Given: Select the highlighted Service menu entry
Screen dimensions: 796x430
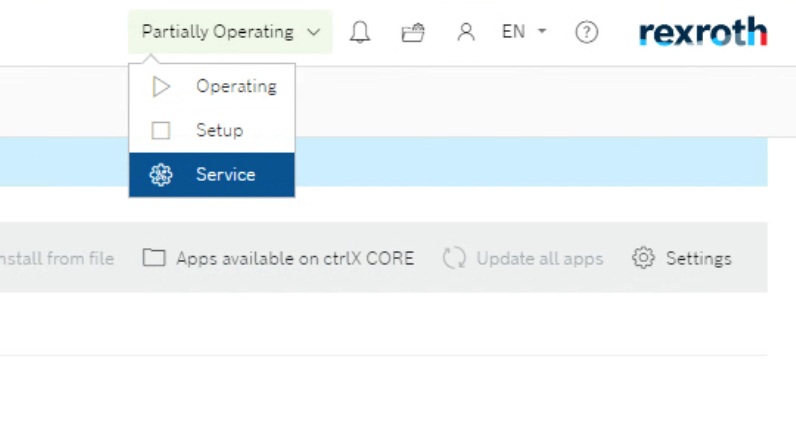Looking at the screenshot, I should pos(212,175).
